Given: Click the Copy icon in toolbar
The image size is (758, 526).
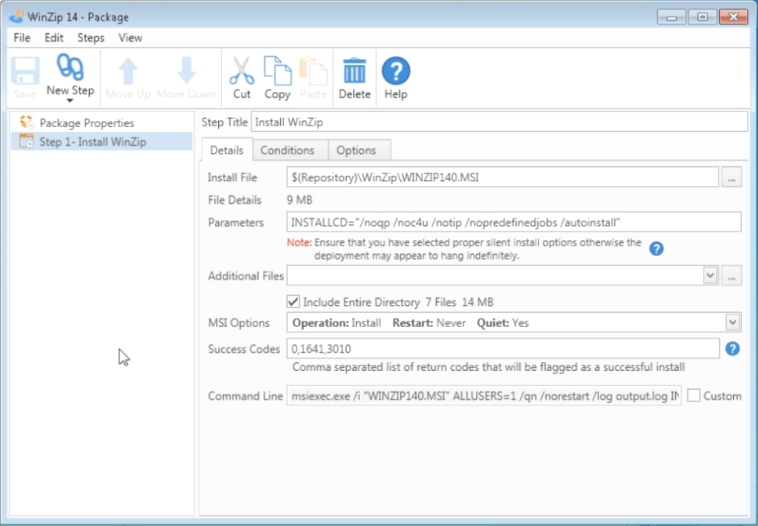Looking at the screenshot, I should click(277, 71).
